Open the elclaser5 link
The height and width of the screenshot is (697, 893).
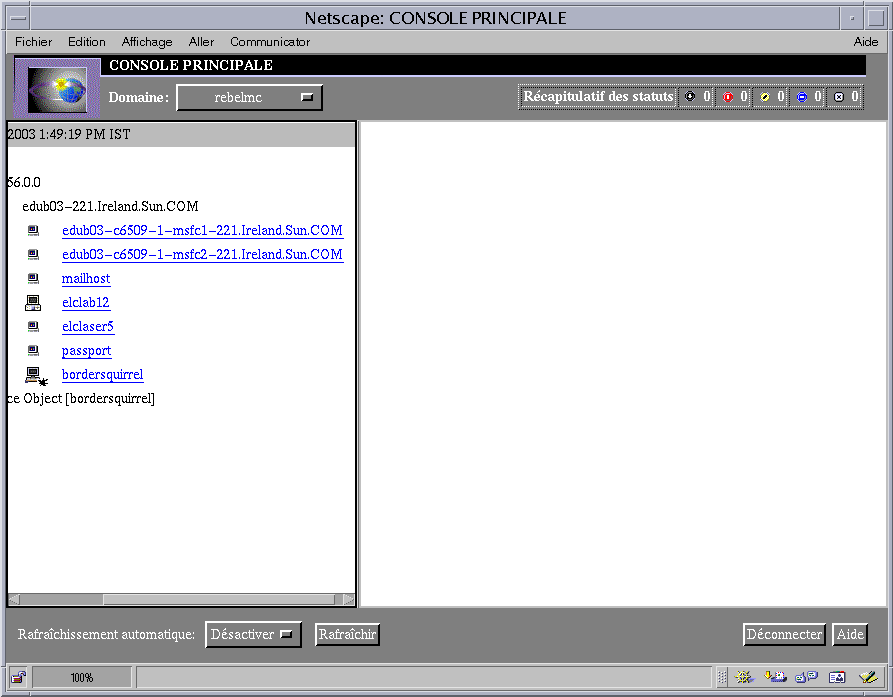[x=88, y=326]
